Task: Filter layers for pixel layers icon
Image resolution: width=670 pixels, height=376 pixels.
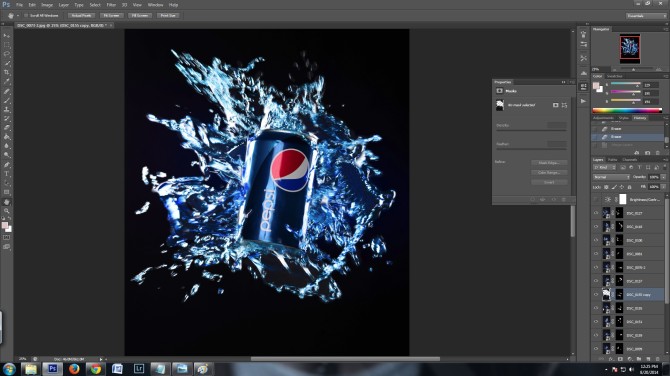Action: 623,167
